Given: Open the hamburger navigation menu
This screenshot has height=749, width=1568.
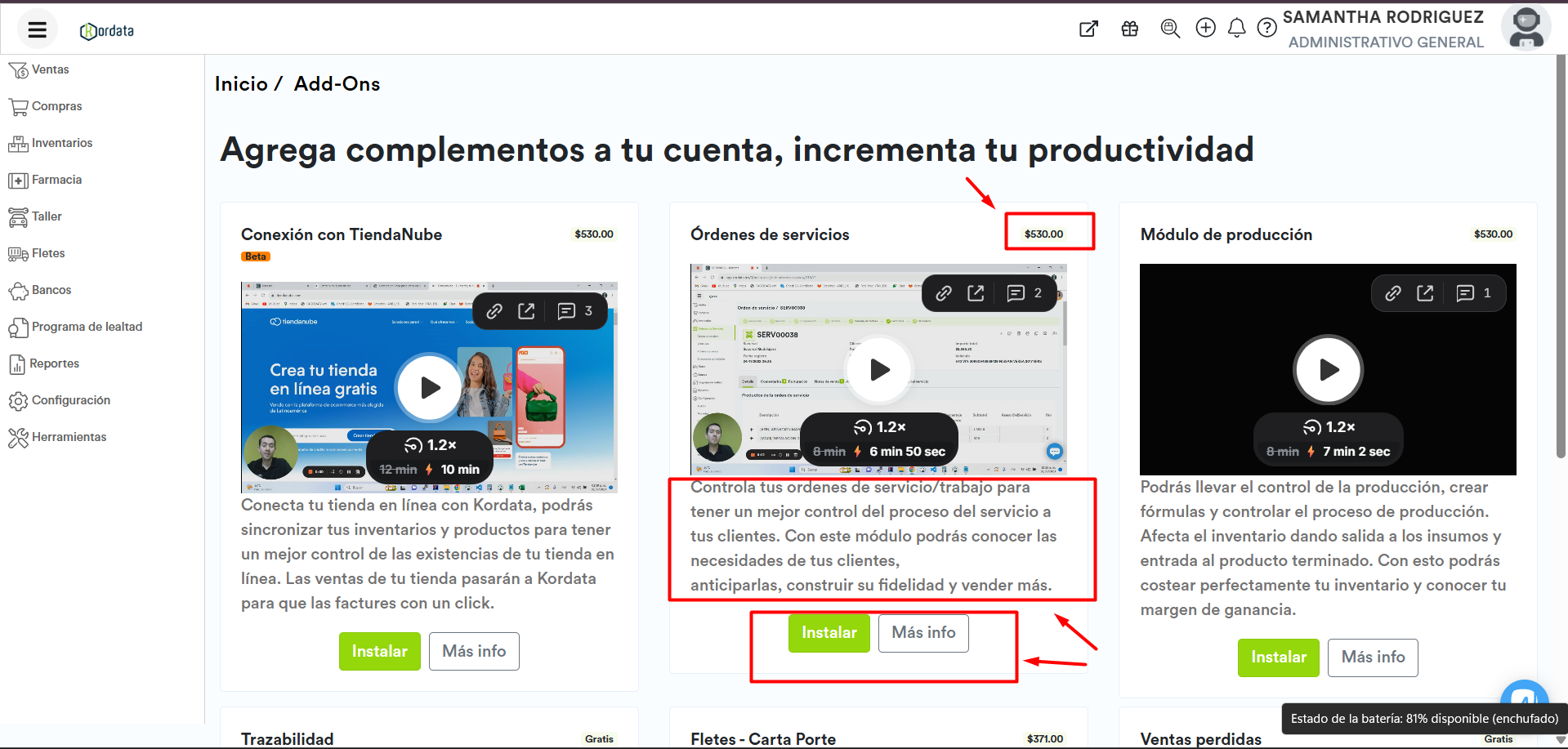Looking at the screenshot, I should pos(37,30).
